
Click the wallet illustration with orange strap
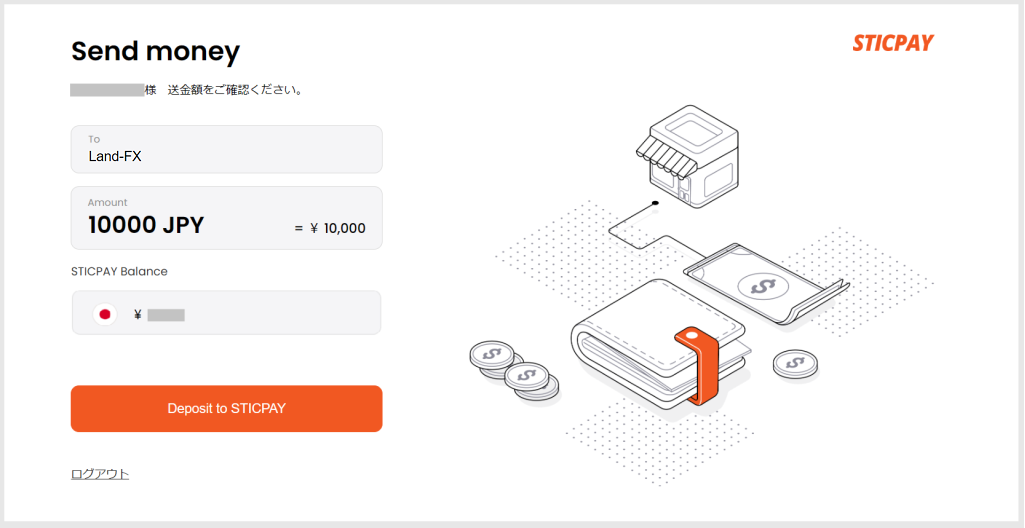click(x=660, y=344)
